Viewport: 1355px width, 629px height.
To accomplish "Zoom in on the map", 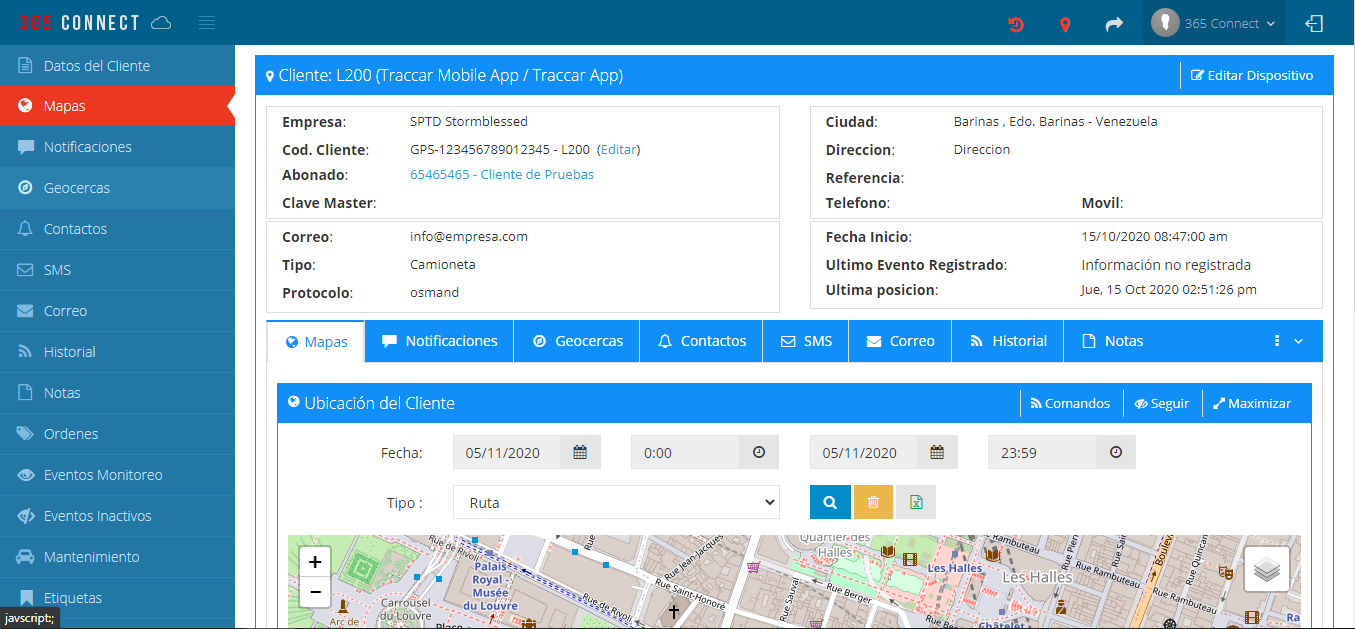I will (315, 562).
